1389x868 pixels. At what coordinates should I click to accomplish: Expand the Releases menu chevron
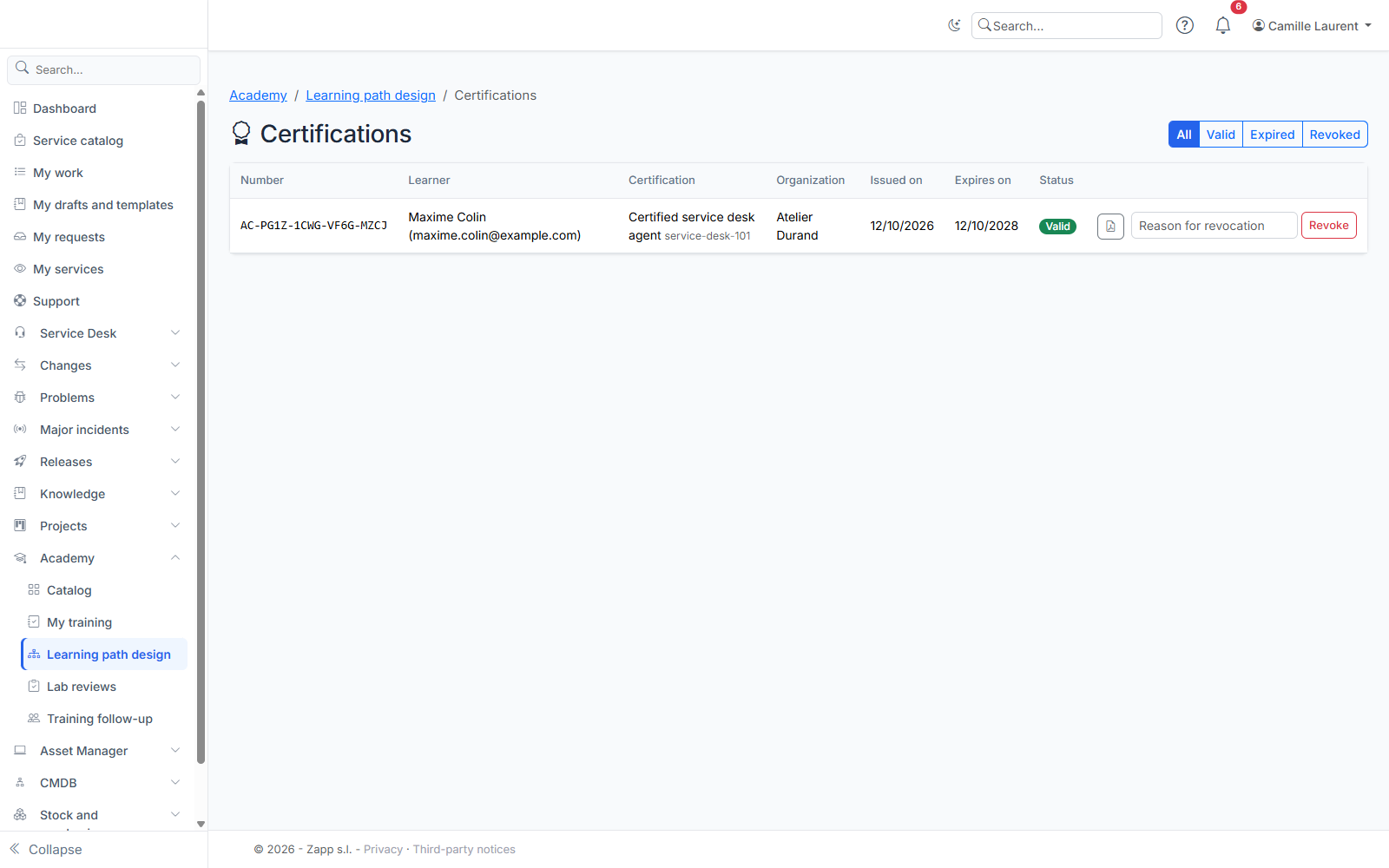pyautogui.click(x=175, y=461)
